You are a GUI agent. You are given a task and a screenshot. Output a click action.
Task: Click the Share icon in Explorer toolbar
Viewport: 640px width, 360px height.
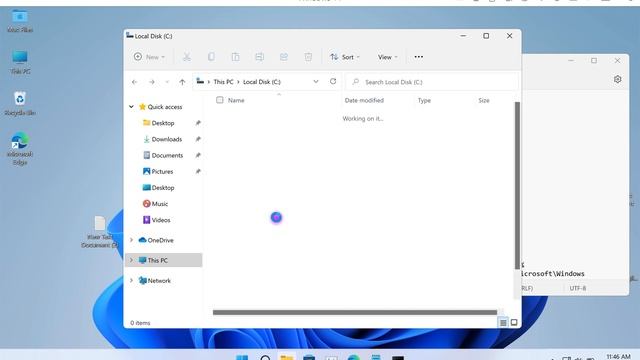coord(284,57)
